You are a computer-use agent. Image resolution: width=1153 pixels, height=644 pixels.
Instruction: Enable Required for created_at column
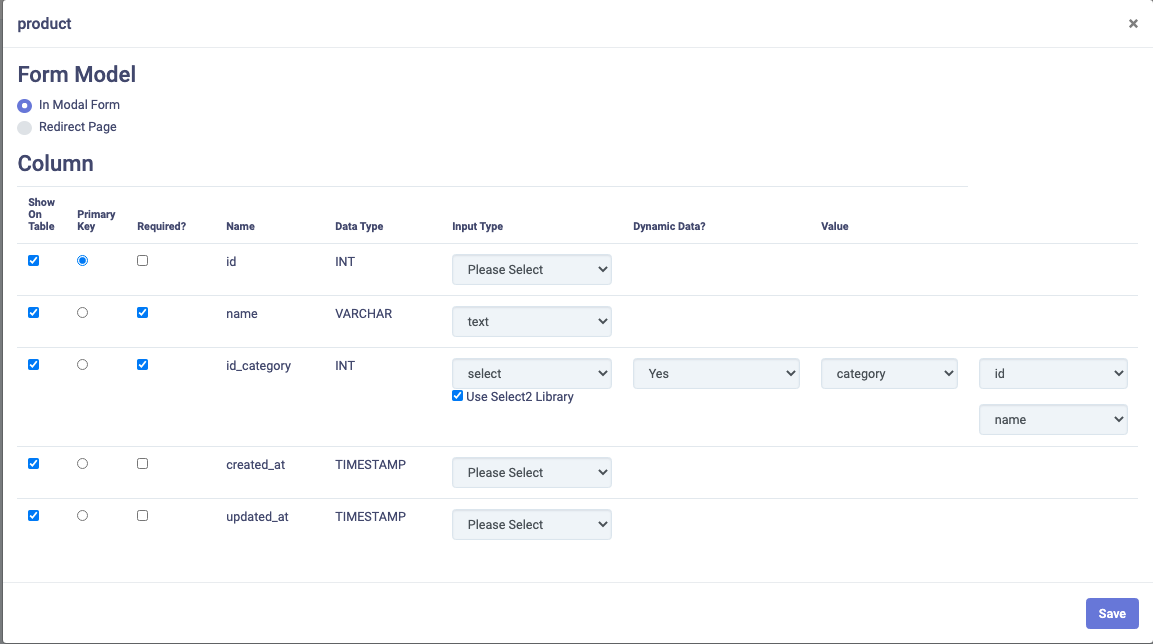pos(142,462)
